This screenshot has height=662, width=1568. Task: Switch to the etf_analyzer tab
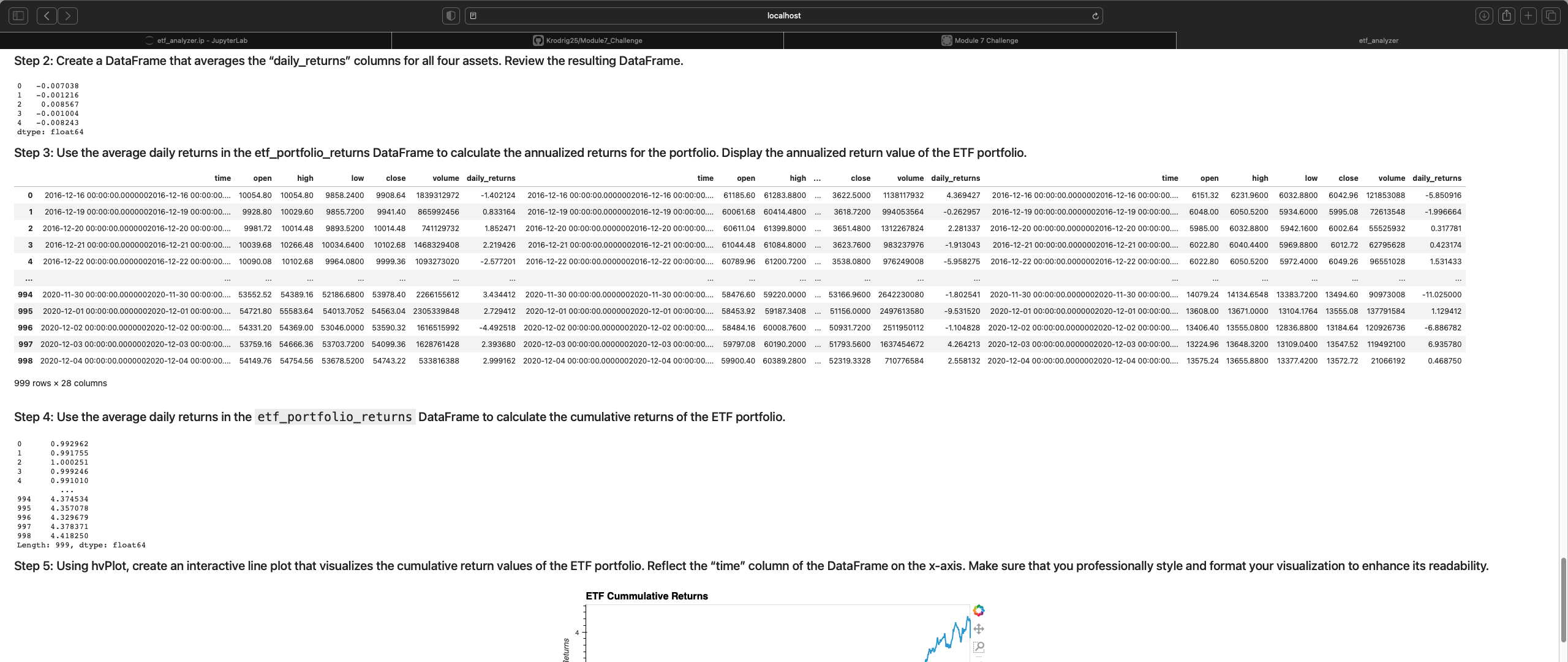click(x=1377, y=40)
